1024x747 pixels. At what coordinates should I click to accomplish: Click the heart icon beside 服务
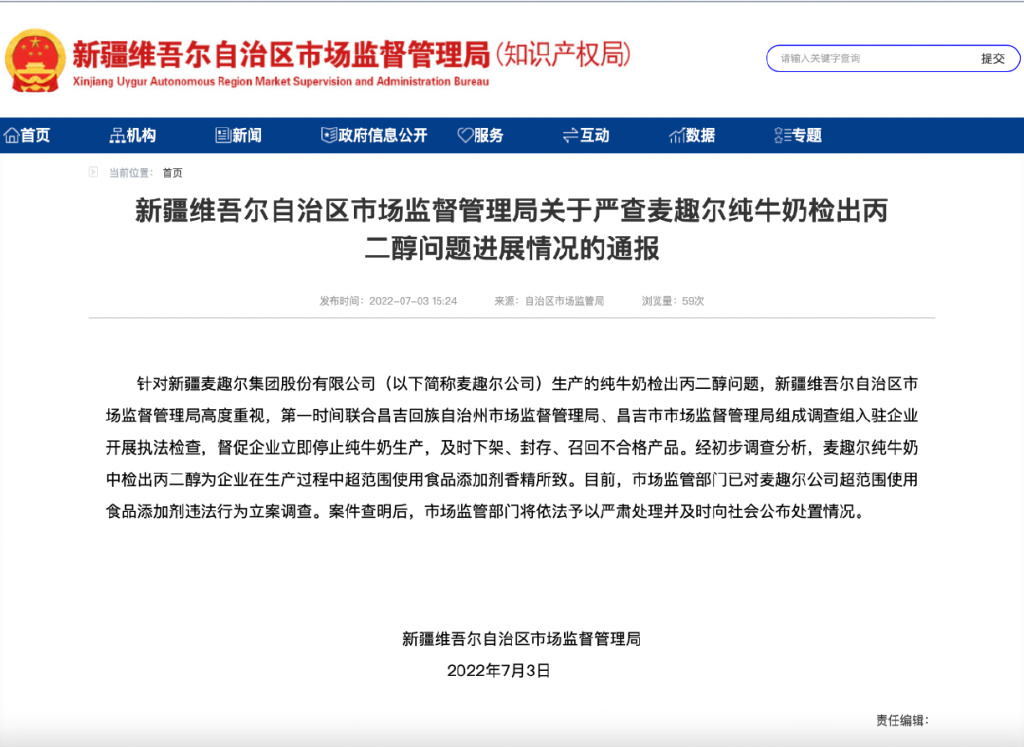[x=464, y=134]
